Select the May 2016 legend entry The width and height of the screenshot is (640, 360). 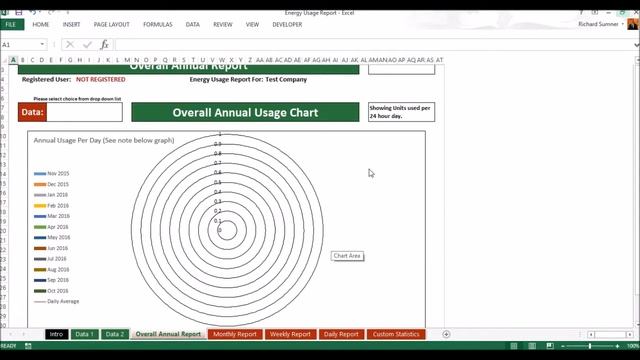click(52, 238)
